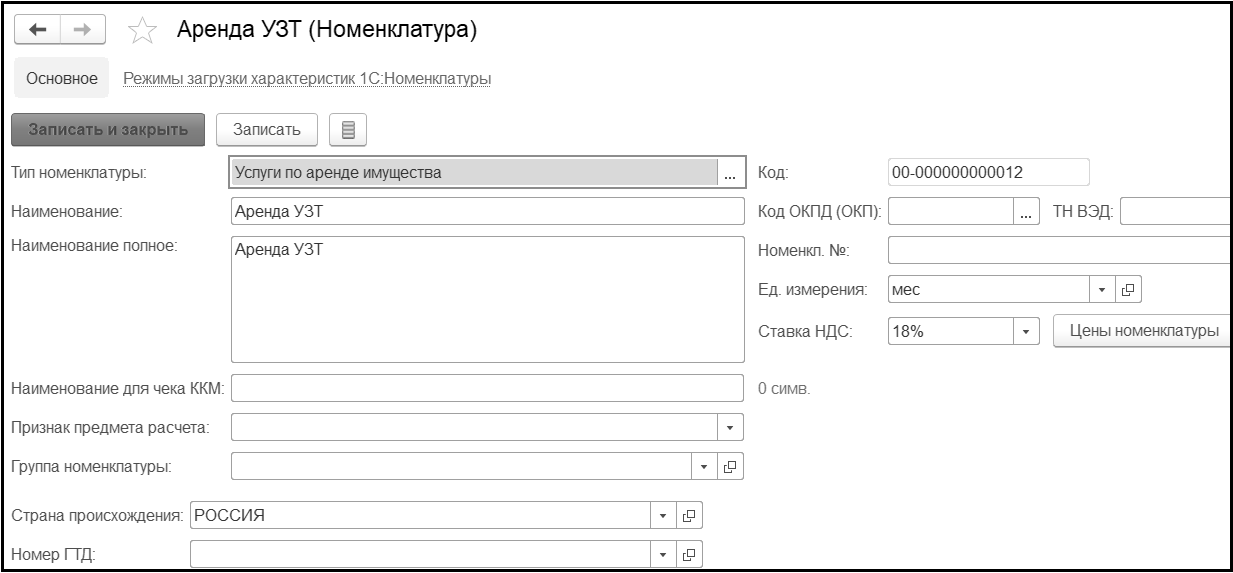Viewport: 1233px width, 573px height.
Task: Open Ед. измерения item with the open-form icon
Action: pos(1128,289)
